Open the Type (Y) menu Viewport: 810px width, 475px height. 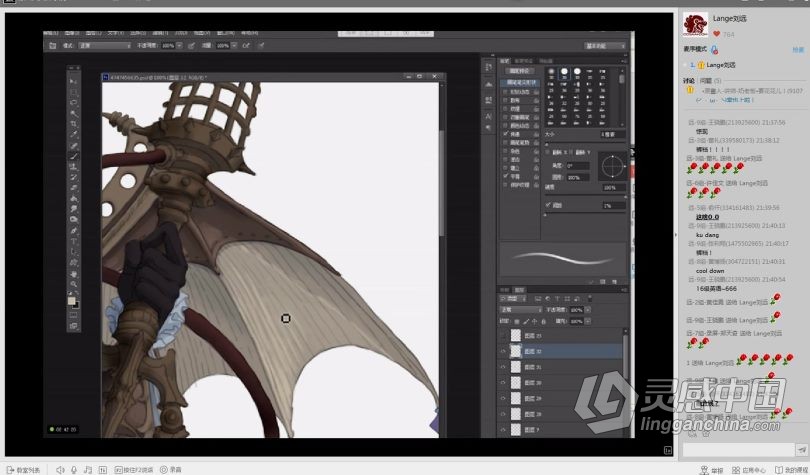pyautogui.click(x=115, y=33)
